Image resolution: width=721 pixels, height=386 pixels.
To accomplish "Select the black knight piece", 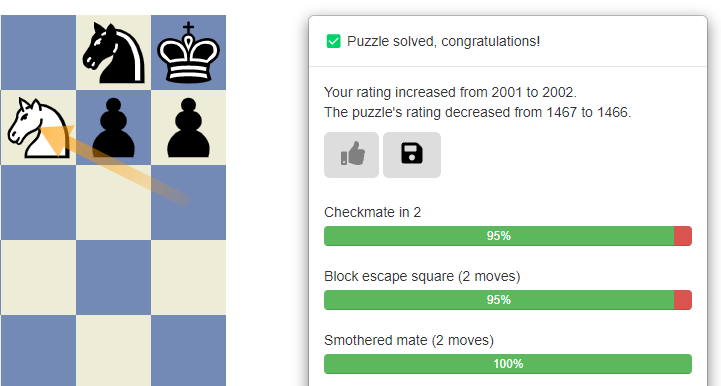I will click(114, 53).
